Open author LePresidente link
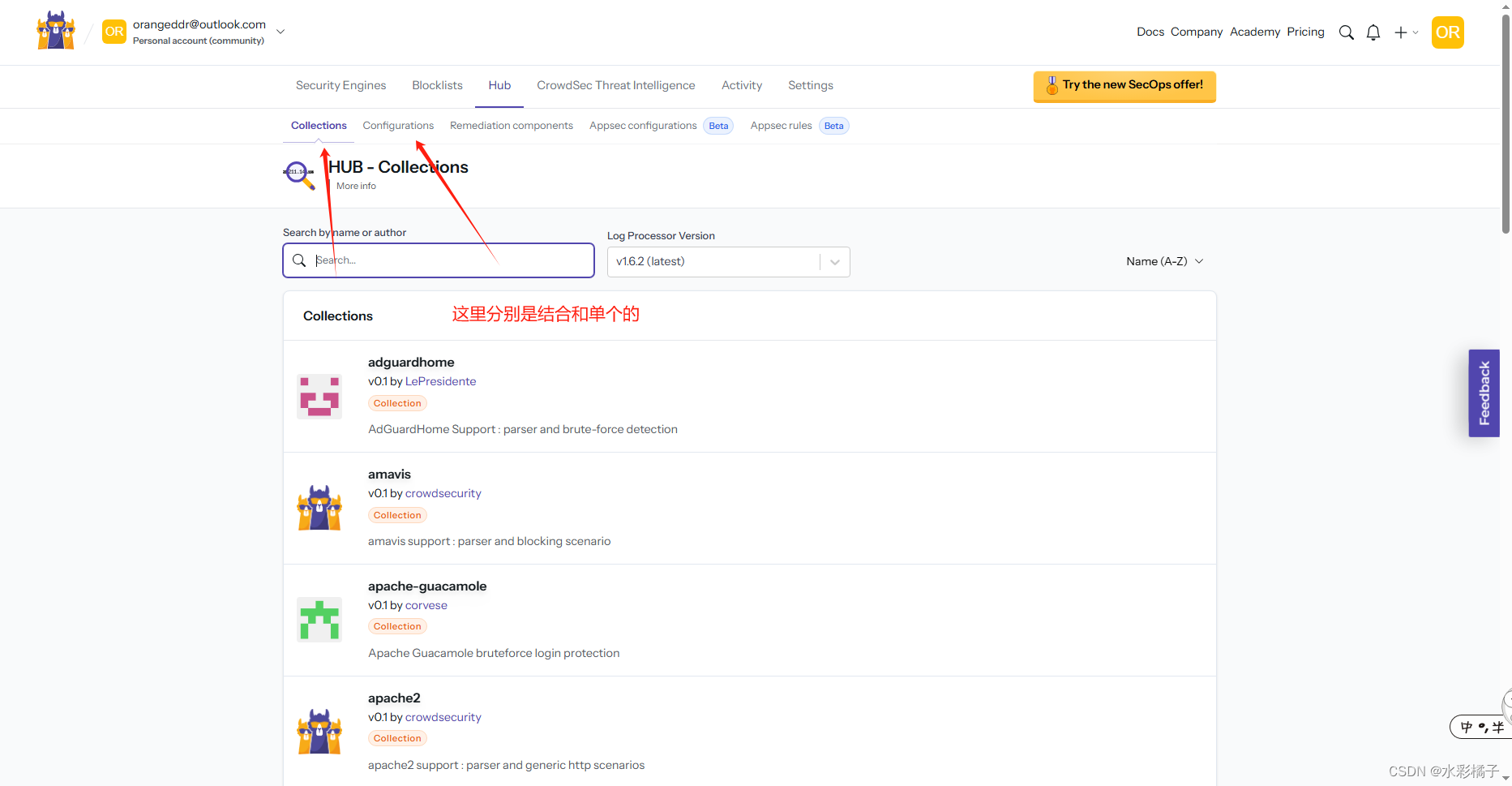Image resolution: width=1512 pixels, height=786 pixels. [x=440, y=381]
